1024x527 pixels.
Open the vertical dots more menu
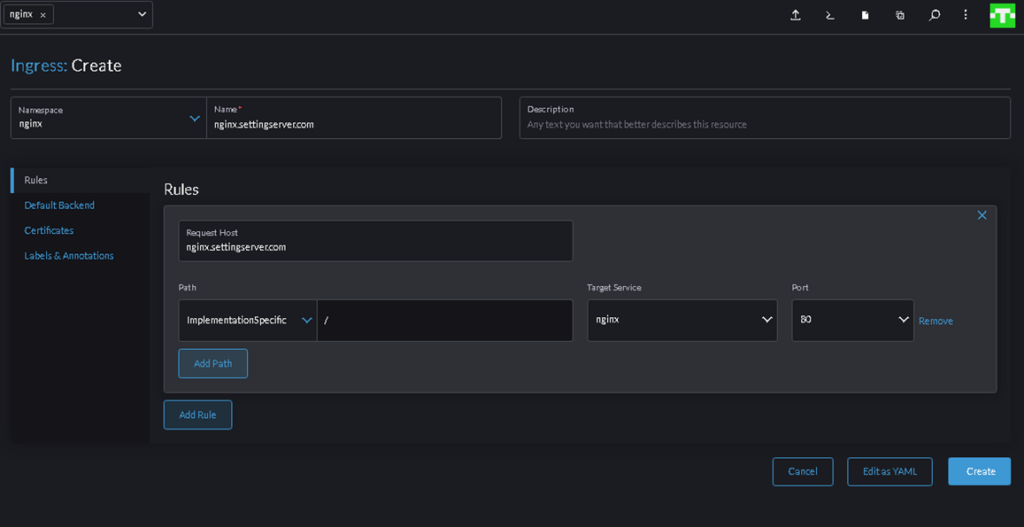pyautogui.click(x=966, y=15)
